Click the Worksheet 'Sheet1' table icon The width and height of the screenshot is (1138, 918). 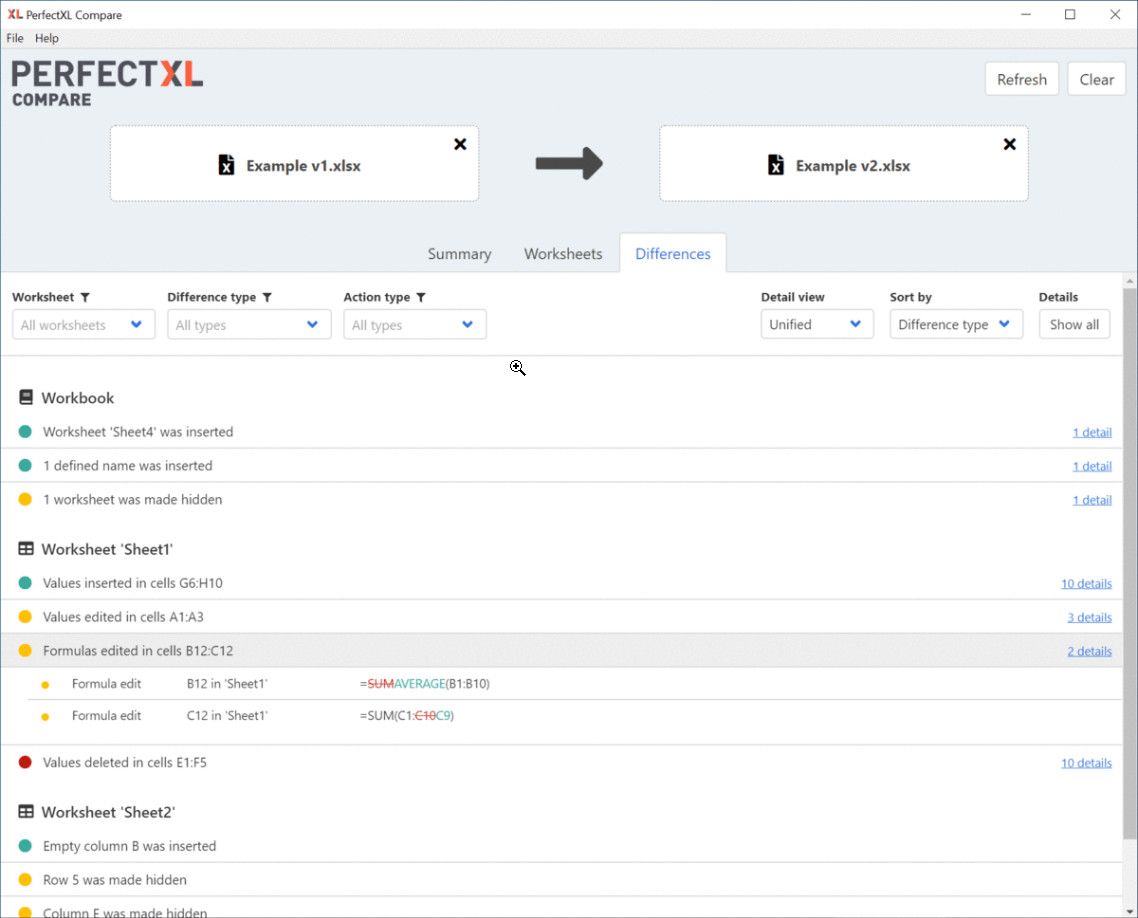tap(26, 549)
